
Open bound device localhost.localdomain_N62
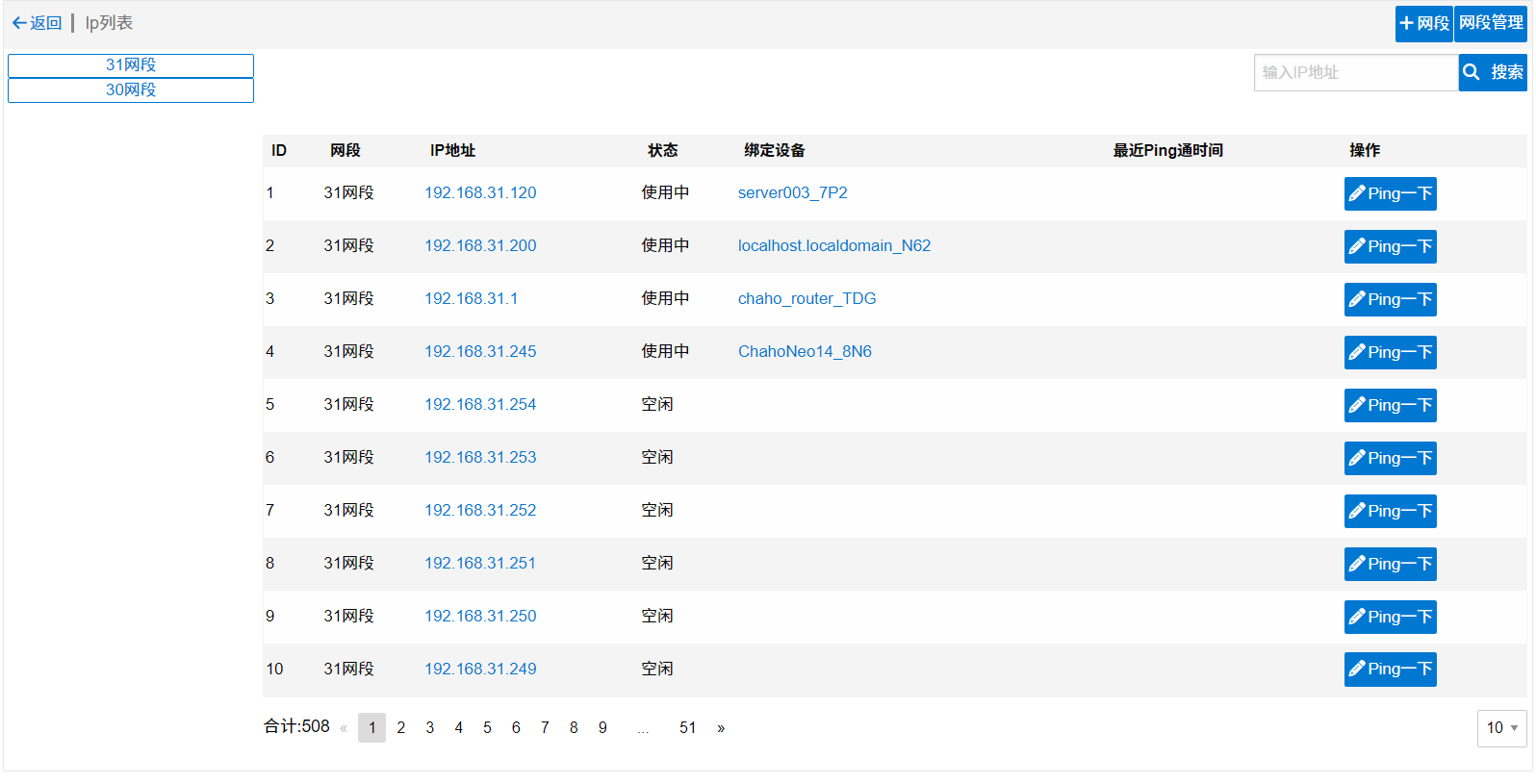(834, 245)
